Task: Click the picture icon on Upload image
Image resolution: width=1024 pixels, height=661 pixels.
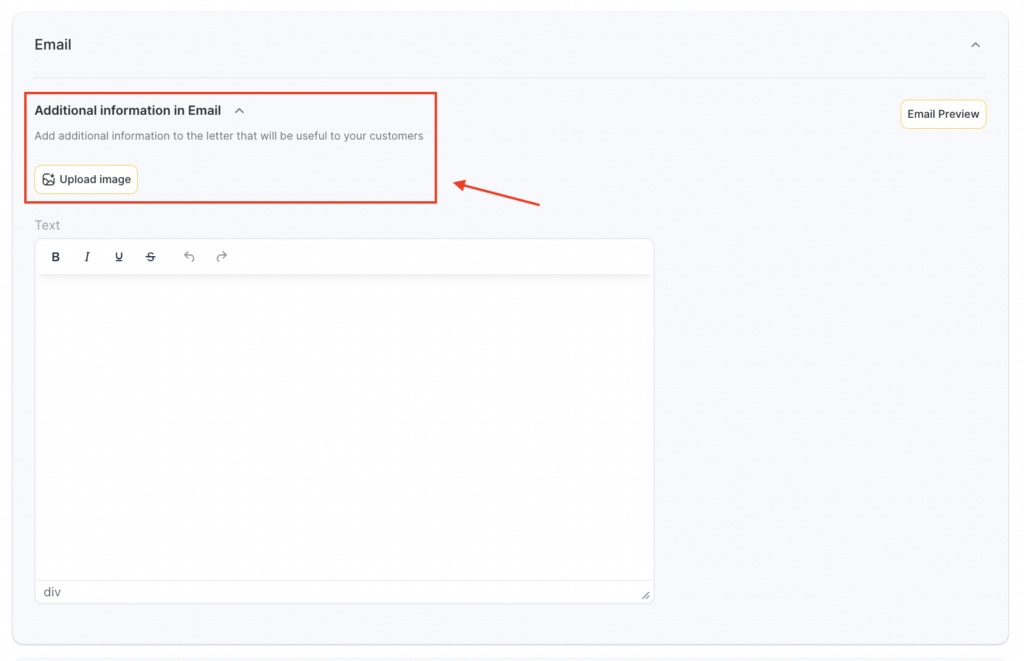Action: click(48, 180)
